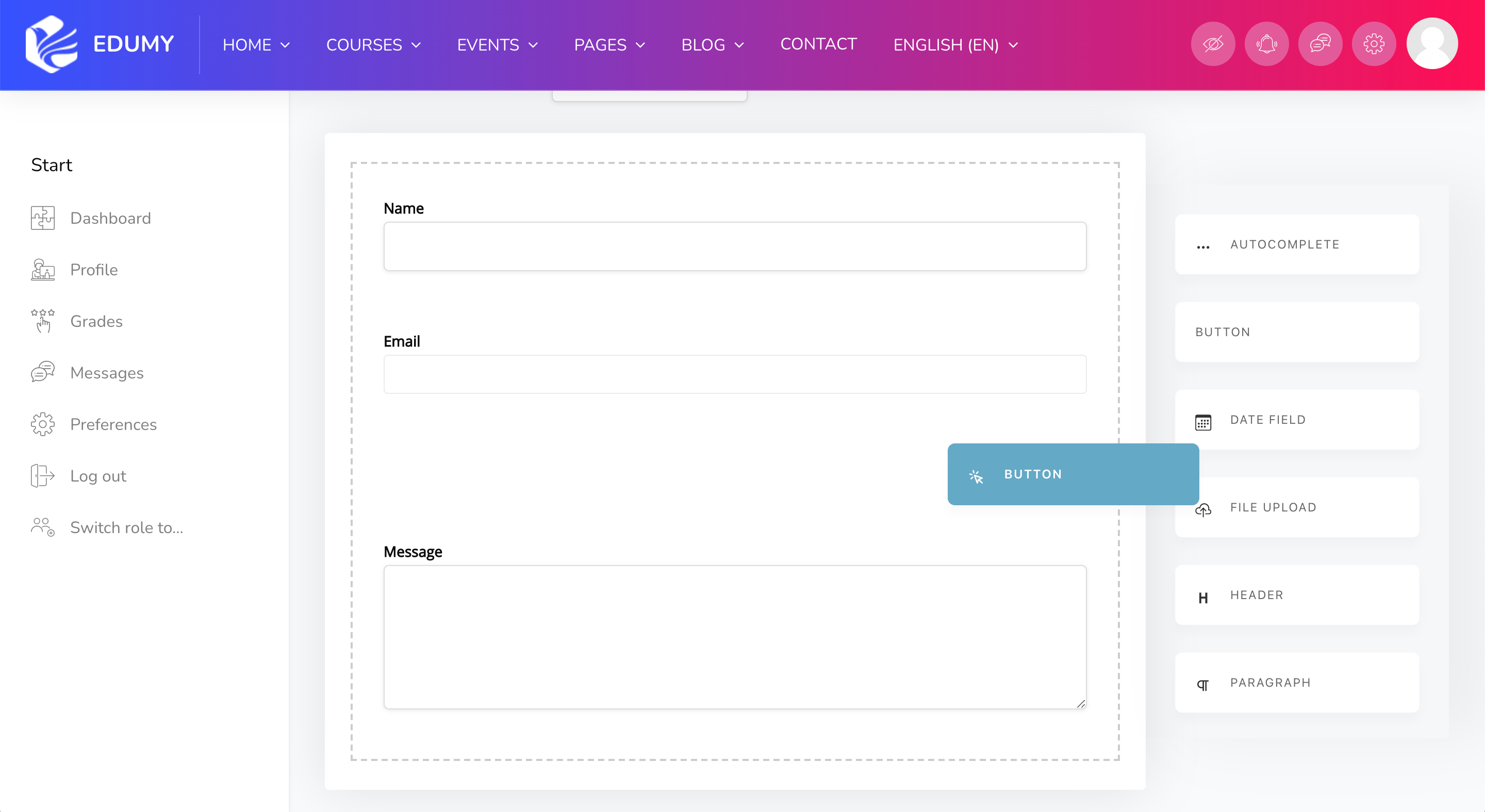Click the Switch role people icon
Screen dimensions: 1485x812
click(x=43, y=527)
